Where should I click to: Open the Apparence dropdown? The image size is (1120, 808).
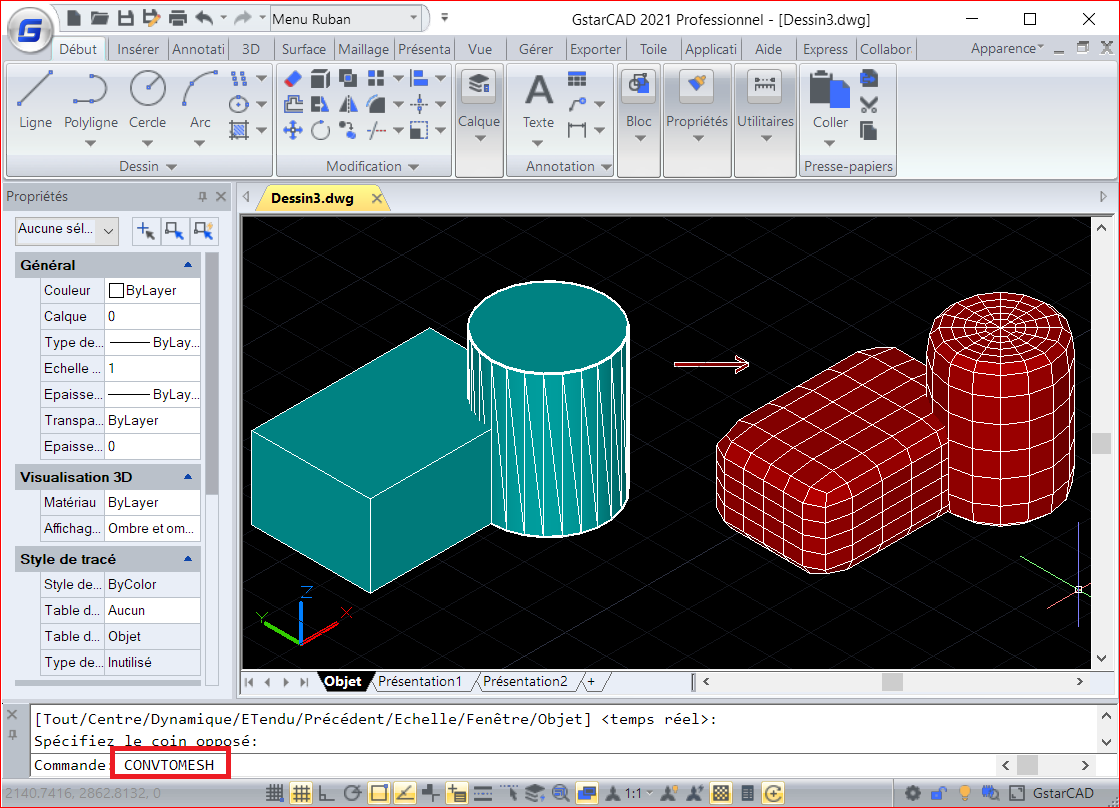tap(1007, 49)
